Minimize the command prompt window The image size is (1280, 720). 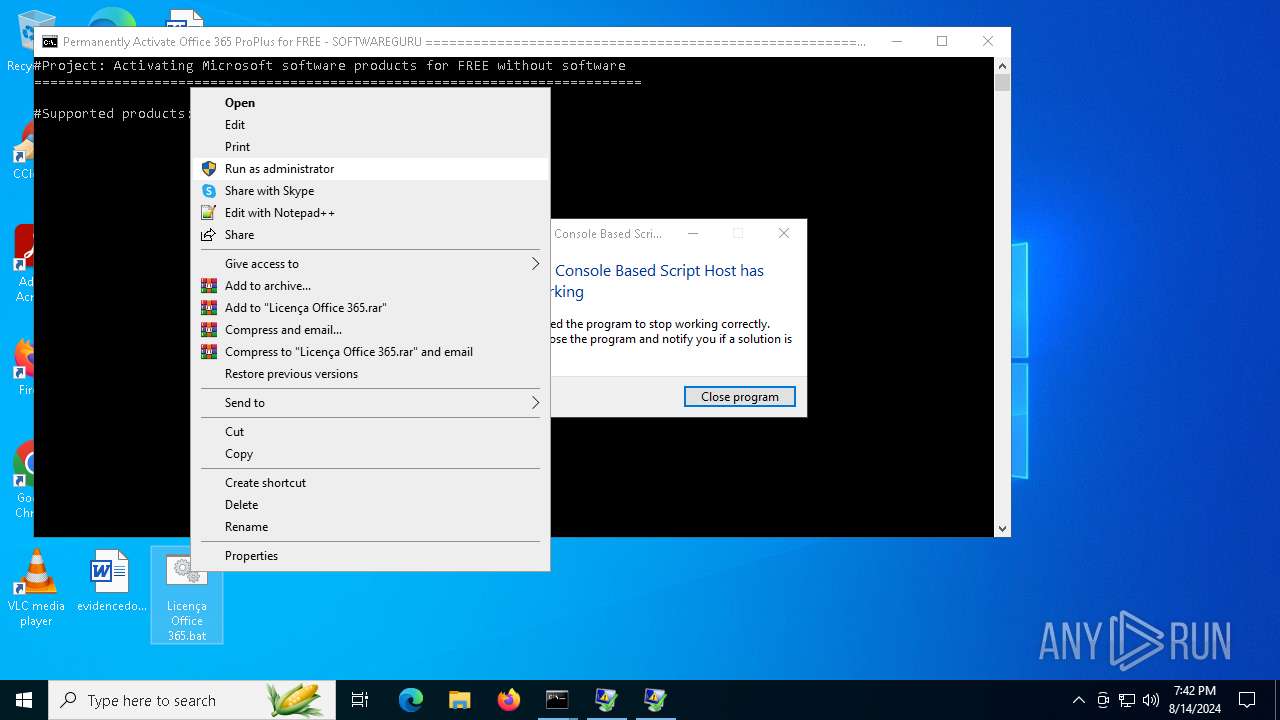pos(896,41)
